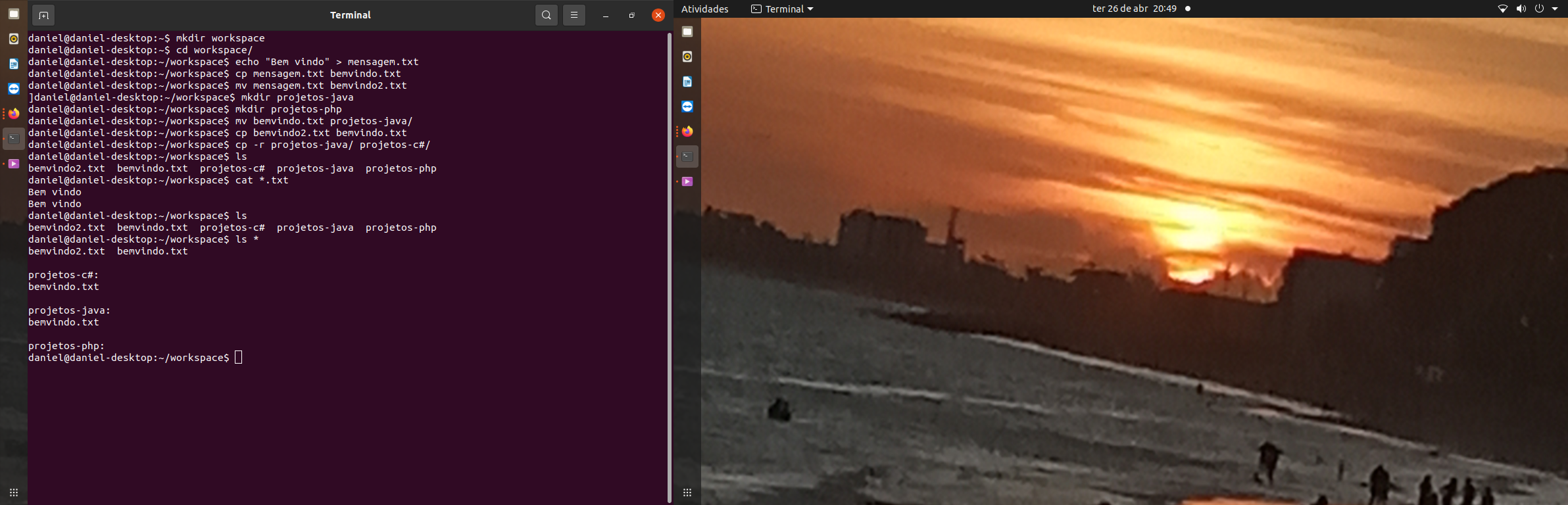Open the purple video app in the dock on the wallpaper screen
Screen dimensions: 1568x505
point(687,181)
